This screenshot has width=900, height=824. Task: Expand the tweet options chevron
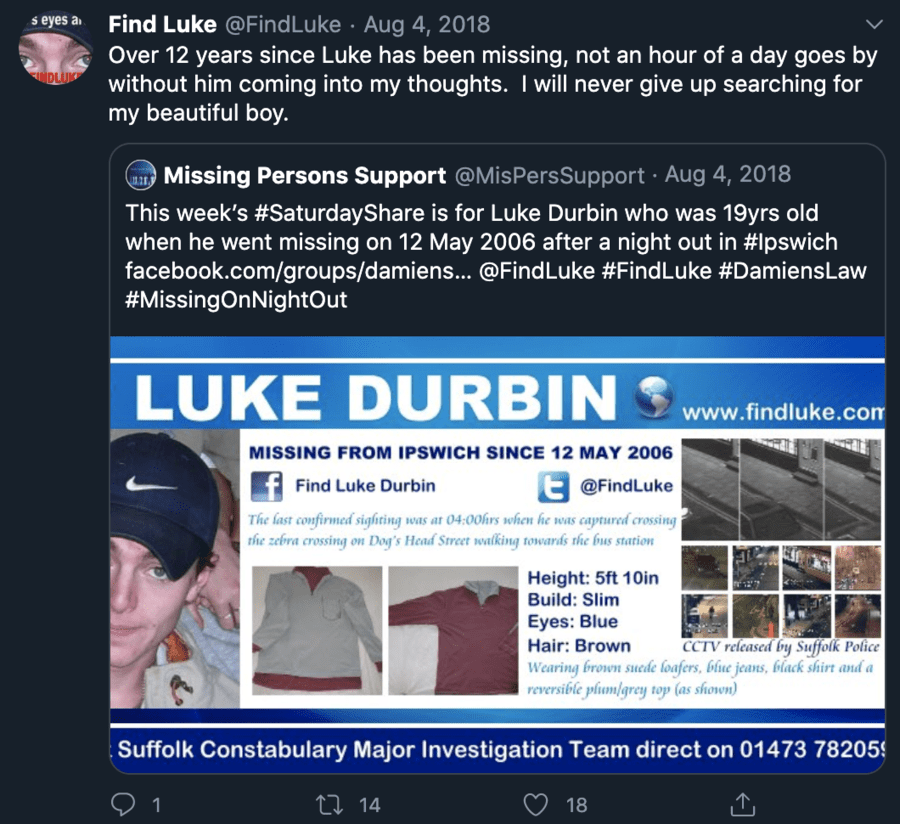click(x=874, y=24)
